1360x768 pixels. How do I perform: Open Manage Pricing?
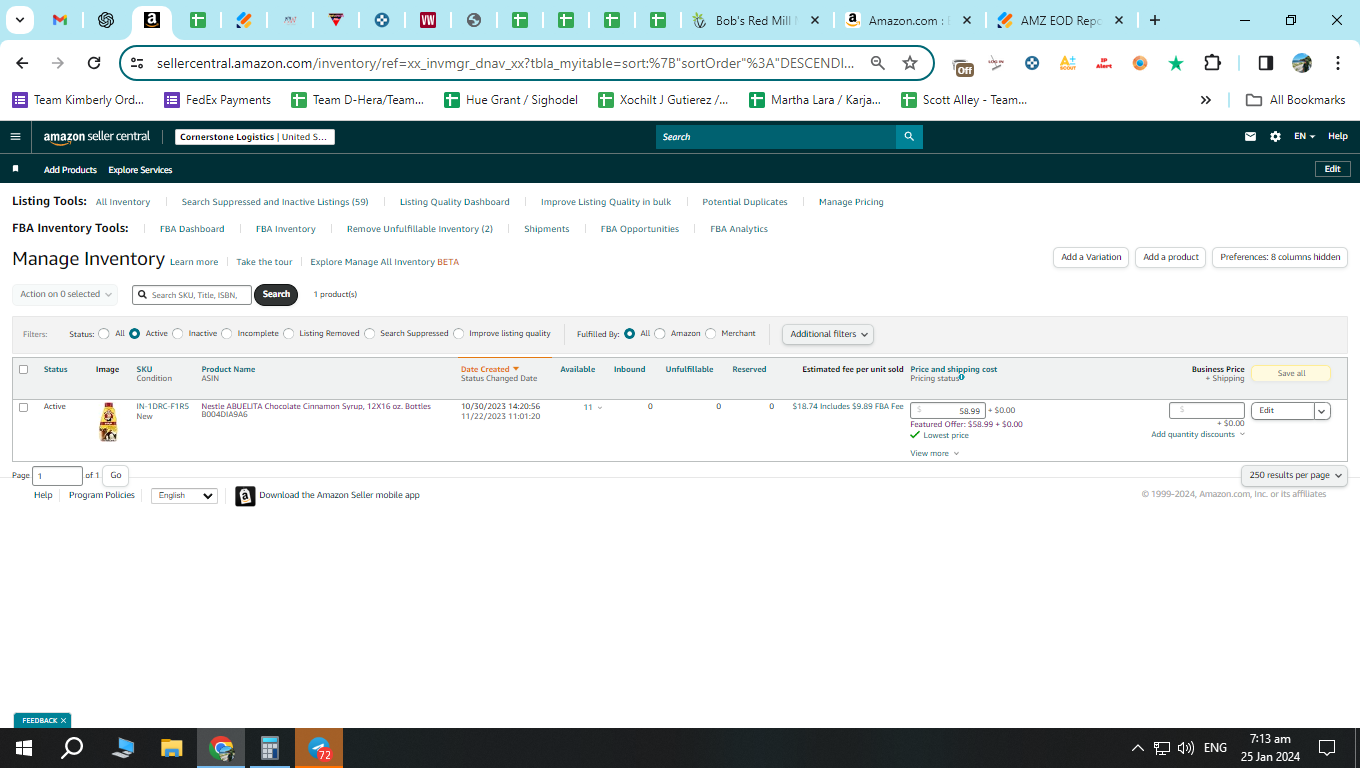click(x=851, y=202)
